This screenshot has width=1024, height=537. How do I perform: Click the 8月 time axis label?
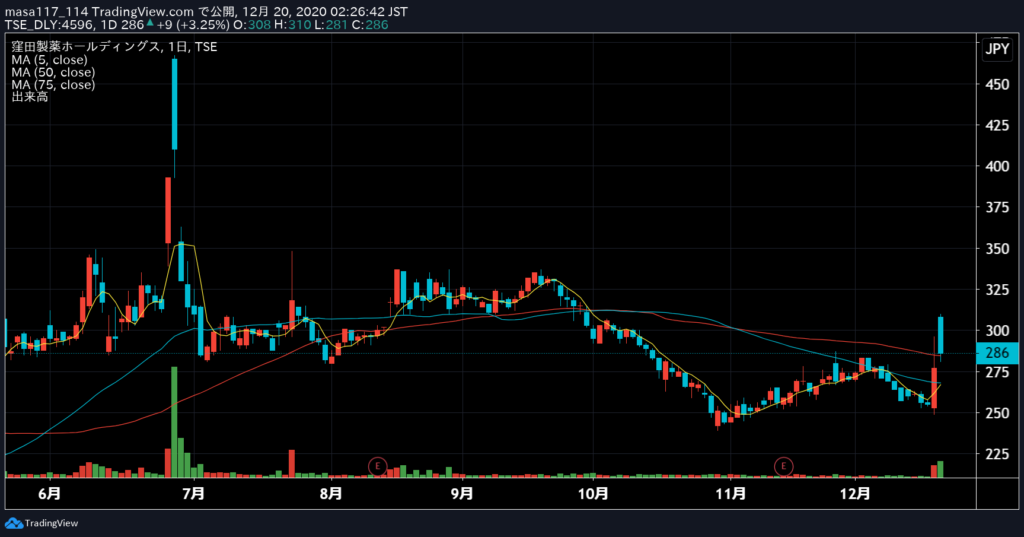(331, 493)
